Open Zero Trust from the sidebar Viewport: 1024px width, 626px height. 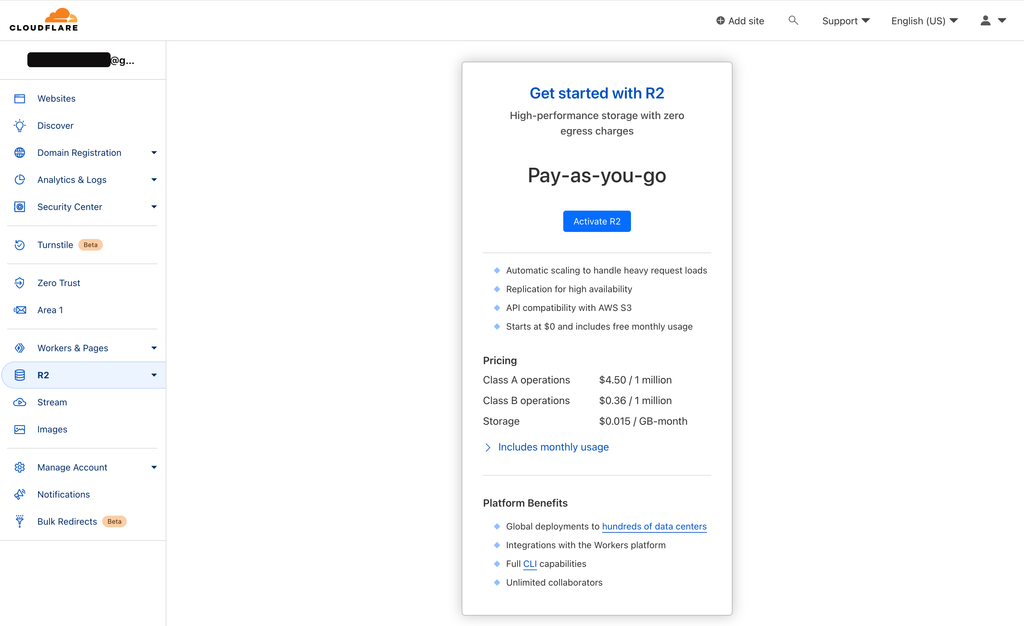pyautogui.click(x=60, y=282)
